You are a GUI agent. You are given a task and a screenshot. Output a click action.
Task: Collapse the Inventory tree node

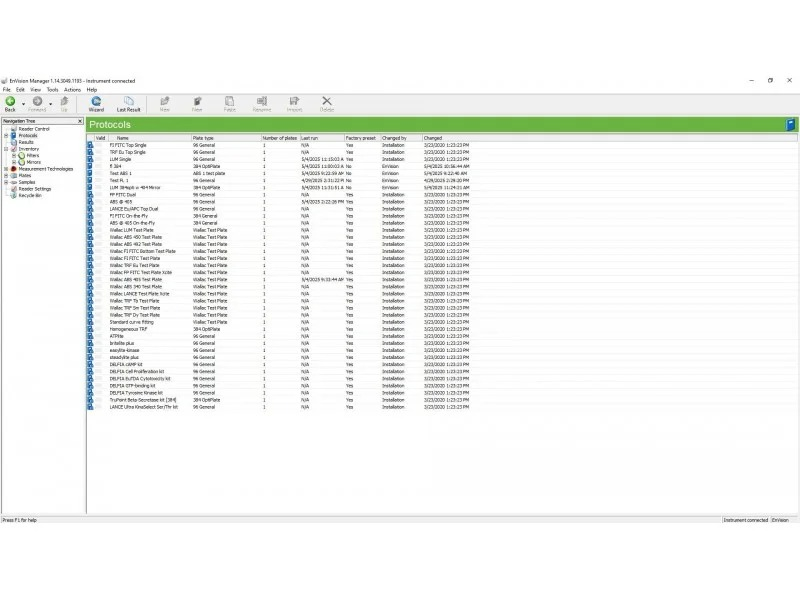tap(6, 149)
